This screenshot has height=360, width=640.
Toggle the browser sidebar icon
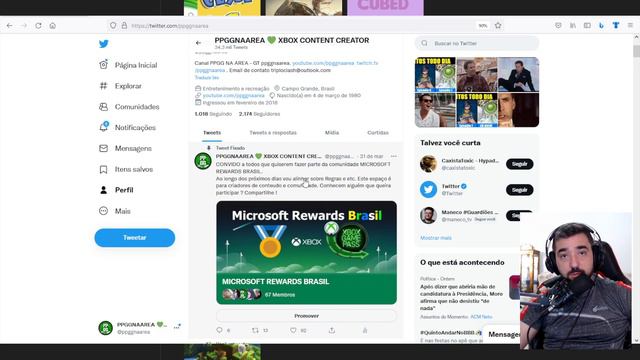[x=587, y=25]
